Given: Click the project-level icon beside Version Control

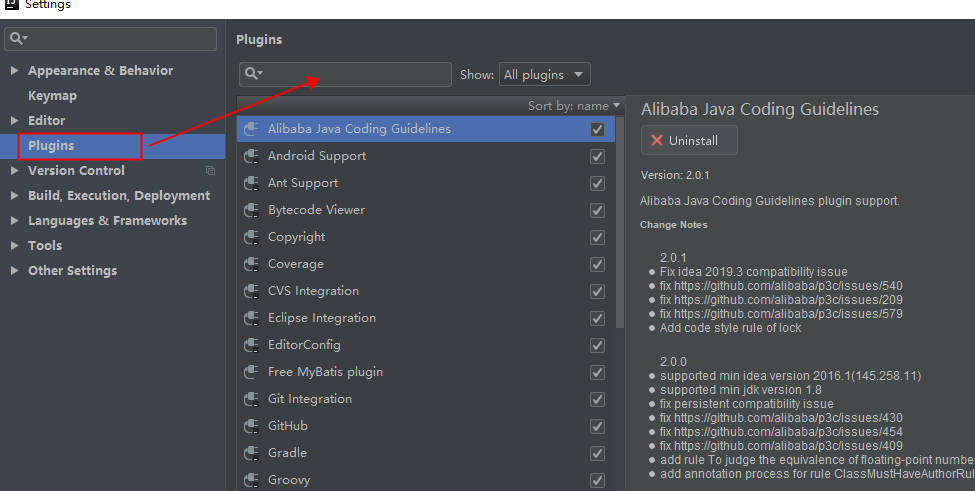Looking at the screenshot, I should click(210, 170).
